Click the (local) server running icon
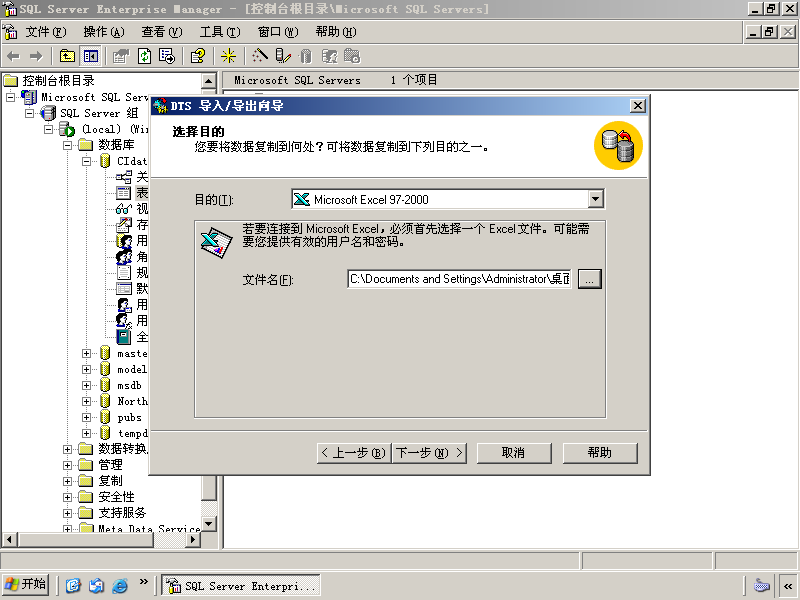The height and width of the screenshot is (600, 800). [x=67, y=130]
